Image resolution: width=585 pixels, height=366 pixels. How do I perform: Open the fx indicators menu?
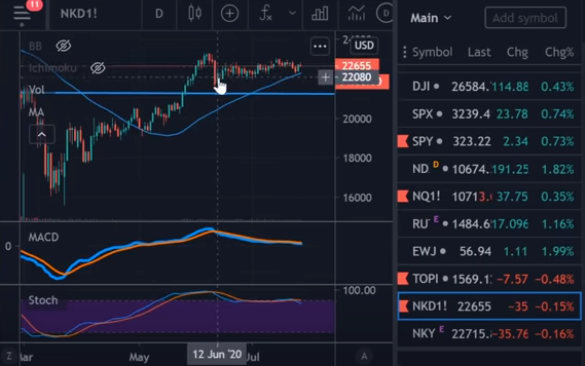point(265,14)
